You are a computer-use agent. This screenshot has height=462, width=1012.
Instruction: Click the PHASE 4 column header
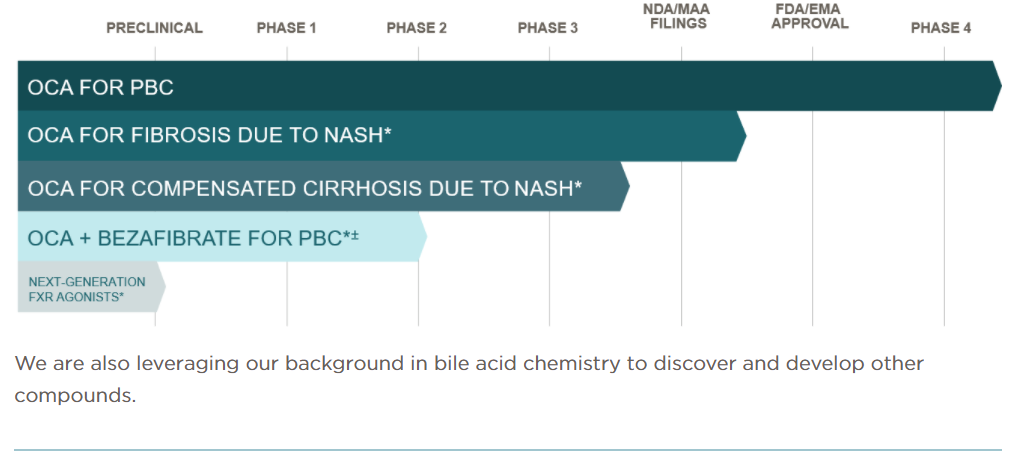pos(941,28)
